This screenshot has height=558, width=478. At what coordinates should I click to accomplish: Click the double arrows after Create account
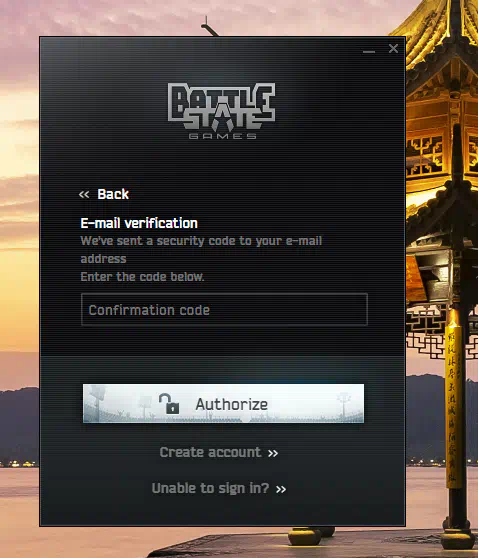coord(273,453)
